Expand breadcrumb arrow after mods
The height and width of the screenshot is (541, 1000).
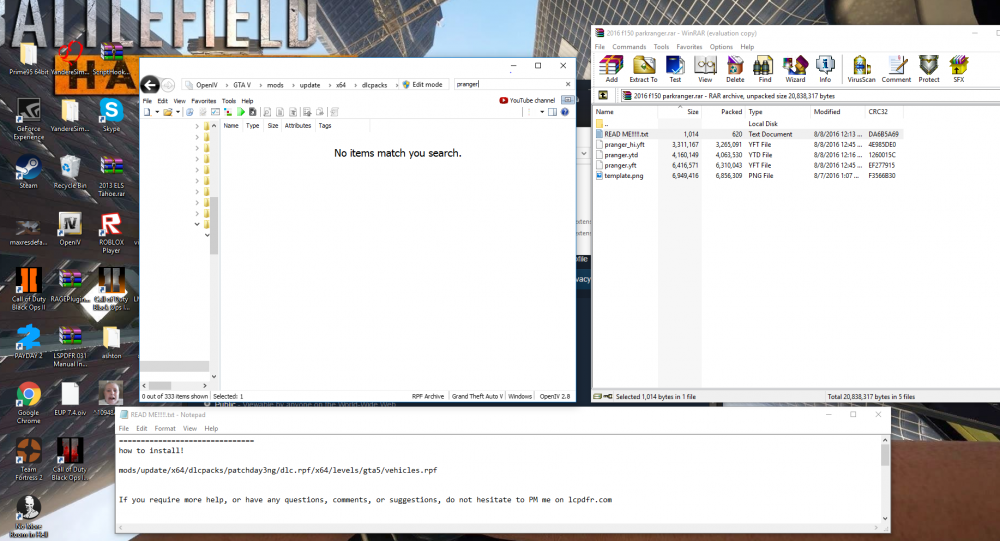tap(292, 85)
